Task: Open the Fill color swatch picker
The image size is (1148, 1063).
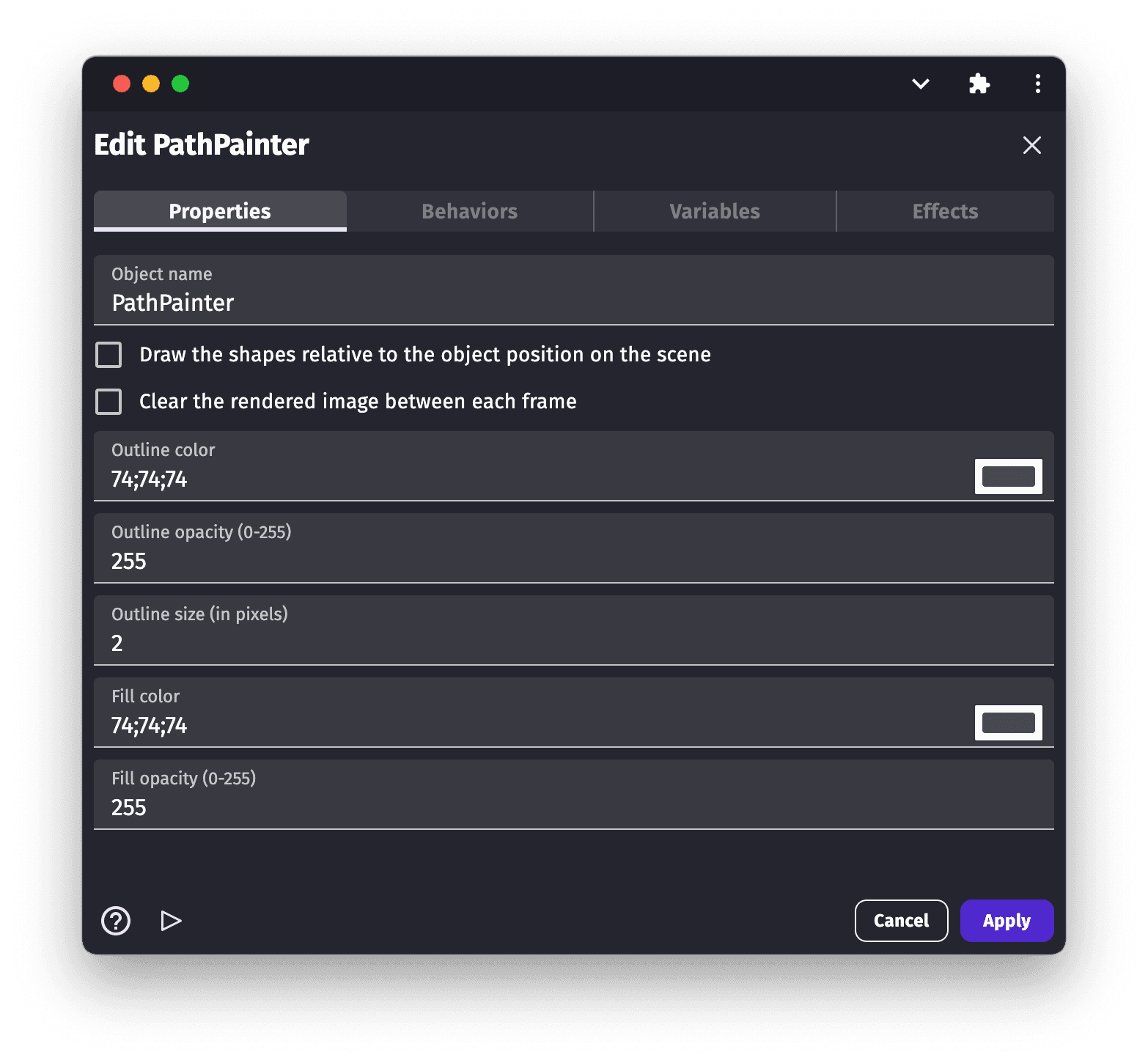Action: 1008,723
